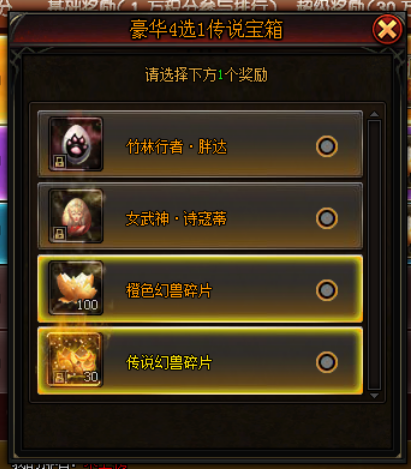Choose the 橙色幻兽碎片 radio option
Screen dimensions: 411x470
click(x=327, y=290)
